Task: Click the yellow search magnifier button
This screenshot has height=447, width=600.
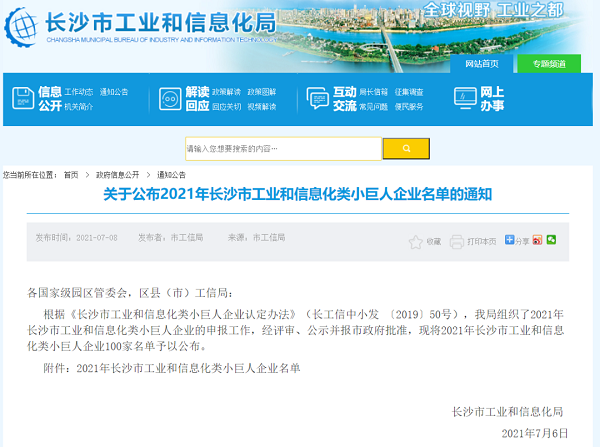Action: (408, 149)
